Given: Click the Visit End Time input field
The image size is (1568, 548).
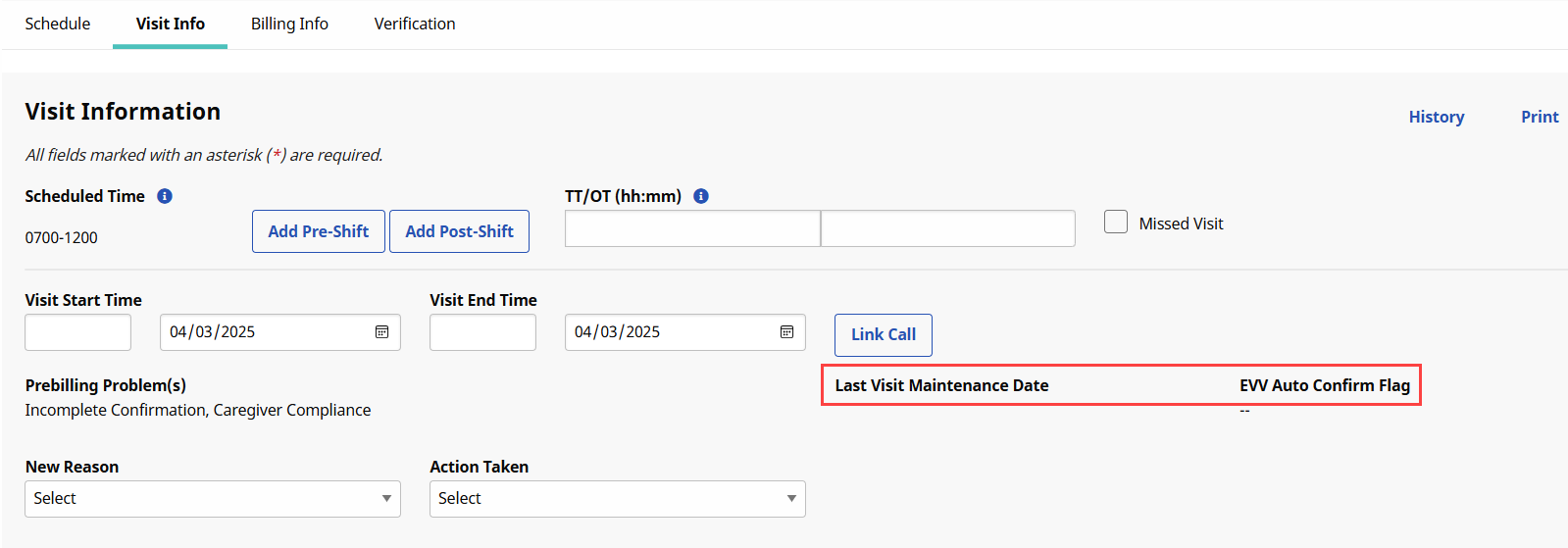Looking at the screenshot, I should point(482,332).
